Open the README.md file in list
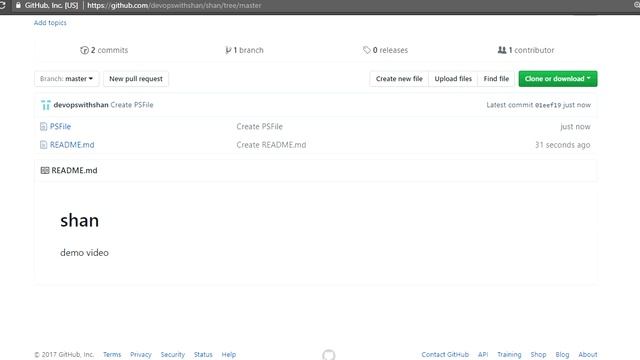The width and height of the screenshot is (640, 360). 72,145
